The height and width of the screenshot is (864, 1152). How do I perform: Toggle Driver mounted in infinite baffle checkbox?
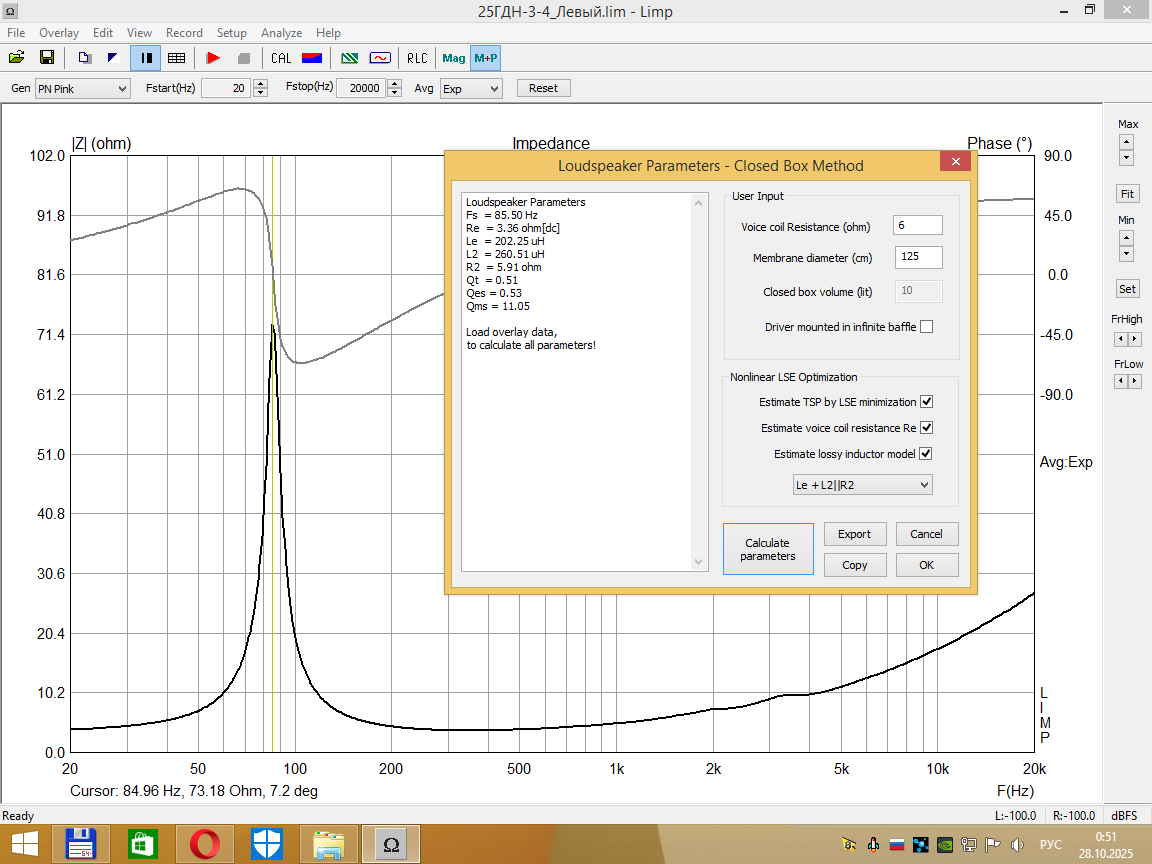pos(926,327)
